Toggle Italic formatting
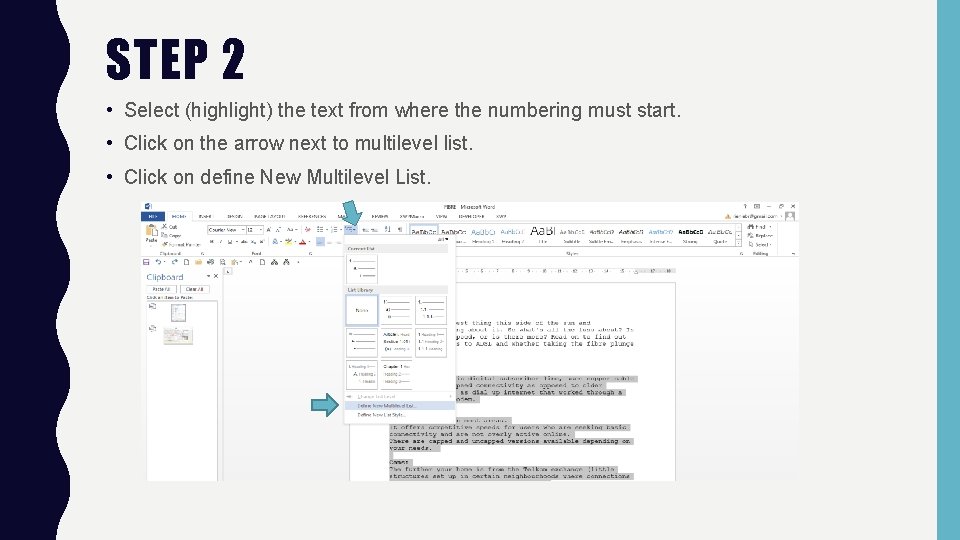 click(x=220, y=241)
